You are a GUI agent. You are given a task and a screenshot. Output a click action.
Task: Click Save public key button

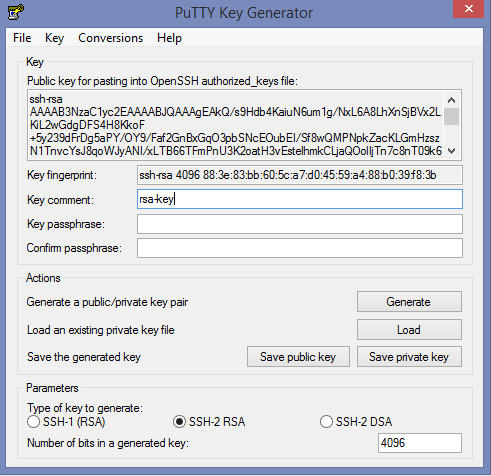[x=298, y=357]
